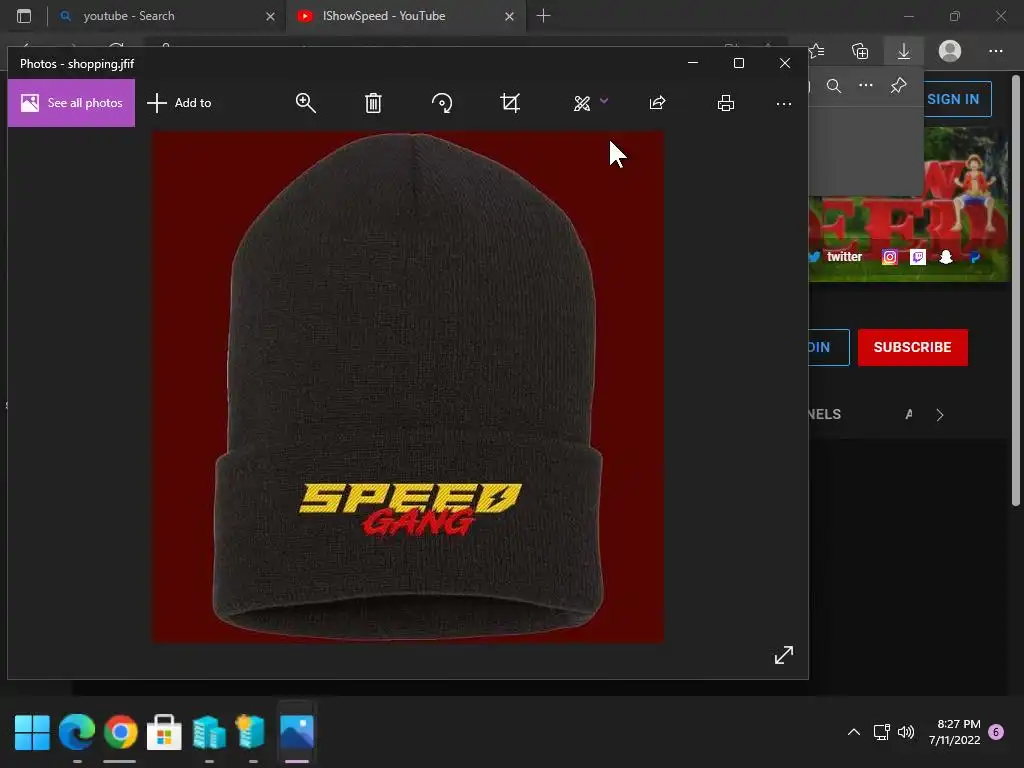
Task: Open Instagram link on channel banner
Action: (889, 257)
